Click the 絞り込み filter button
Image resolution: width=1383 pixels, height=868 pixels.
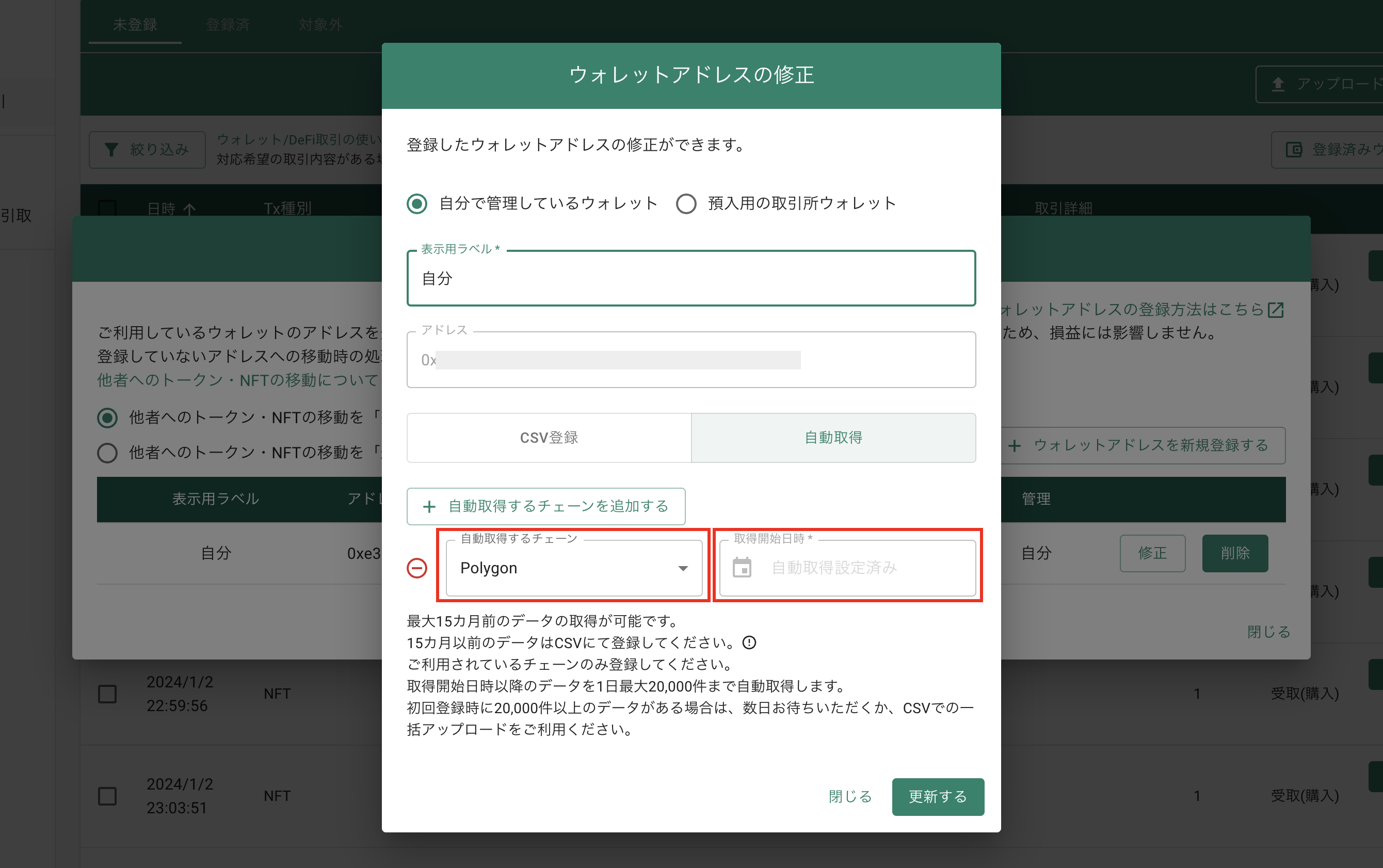pos(148,150)
